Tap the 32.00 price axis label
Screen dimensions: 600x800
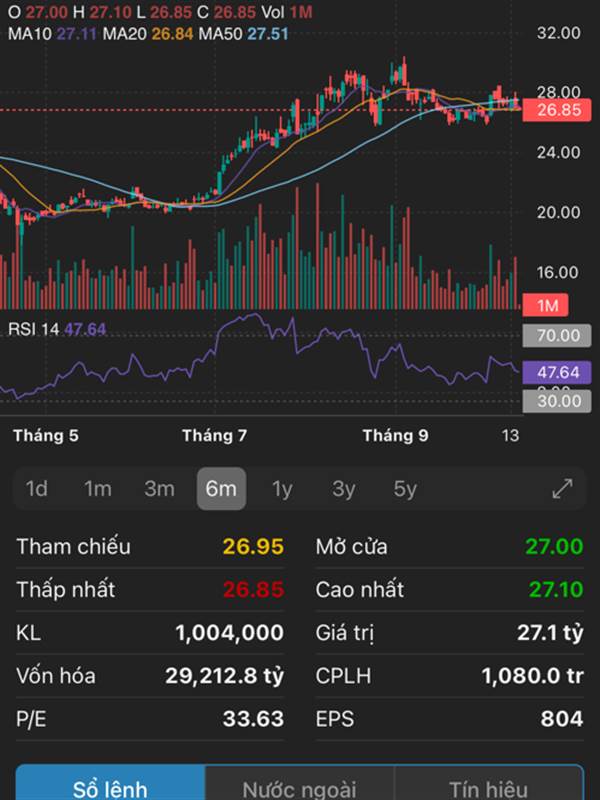pos(558,33)
